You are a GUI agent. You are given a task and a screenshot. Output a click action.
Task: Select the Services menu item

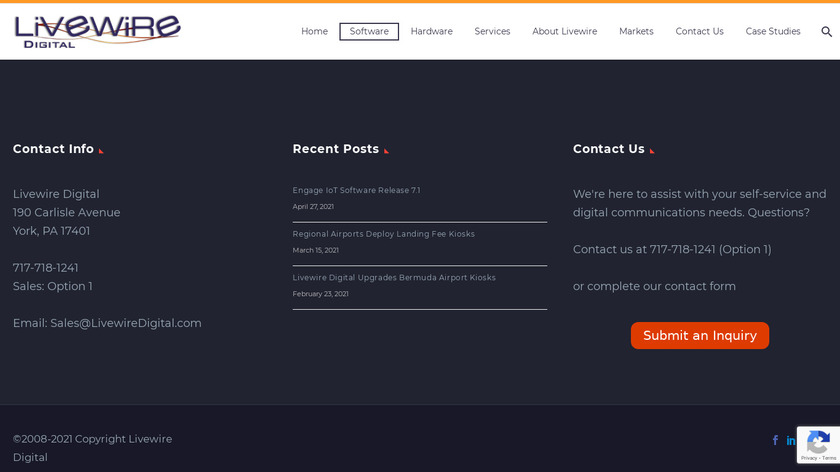tap(492, 32)
